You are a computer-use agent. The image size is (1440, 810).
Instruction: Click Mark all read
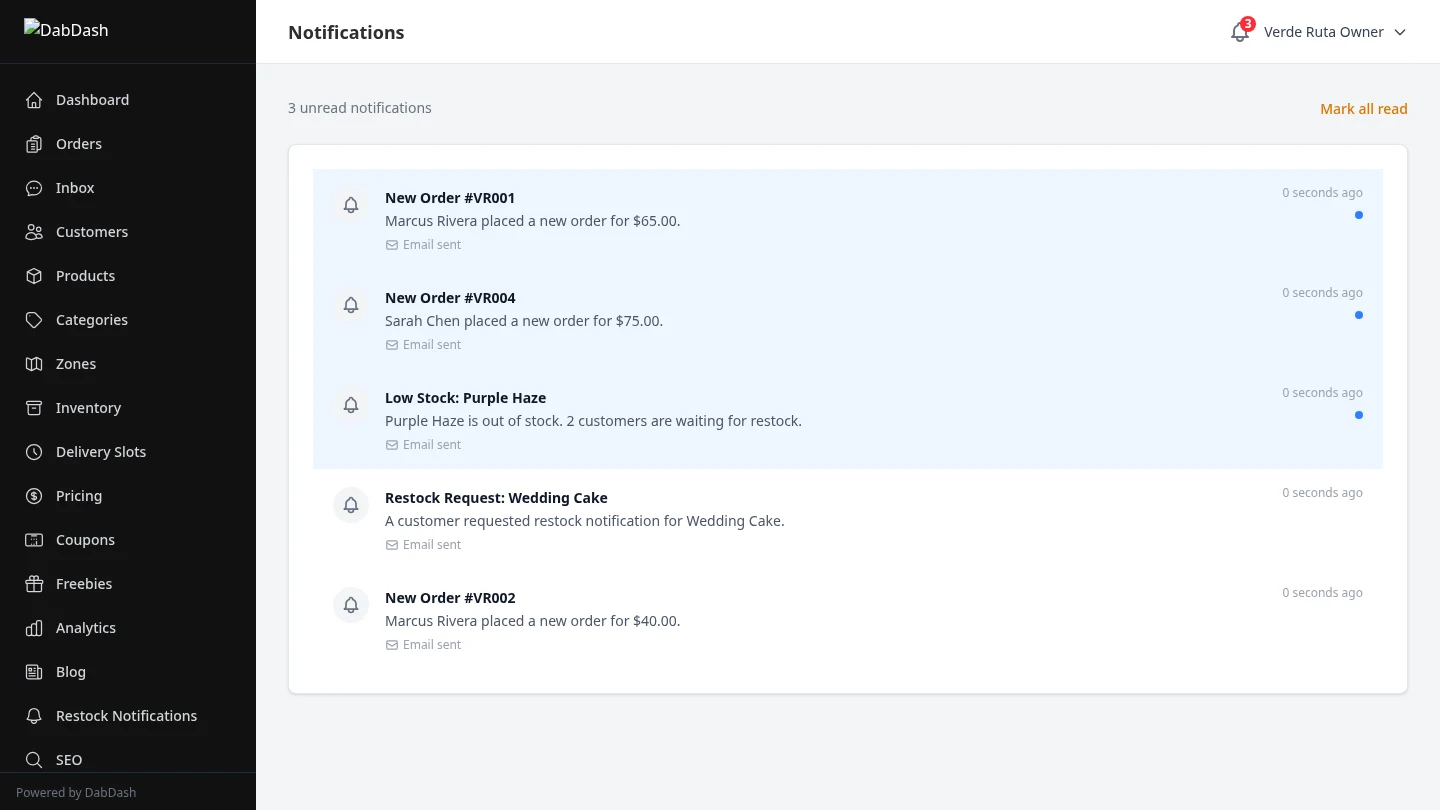coord(1364,108)
